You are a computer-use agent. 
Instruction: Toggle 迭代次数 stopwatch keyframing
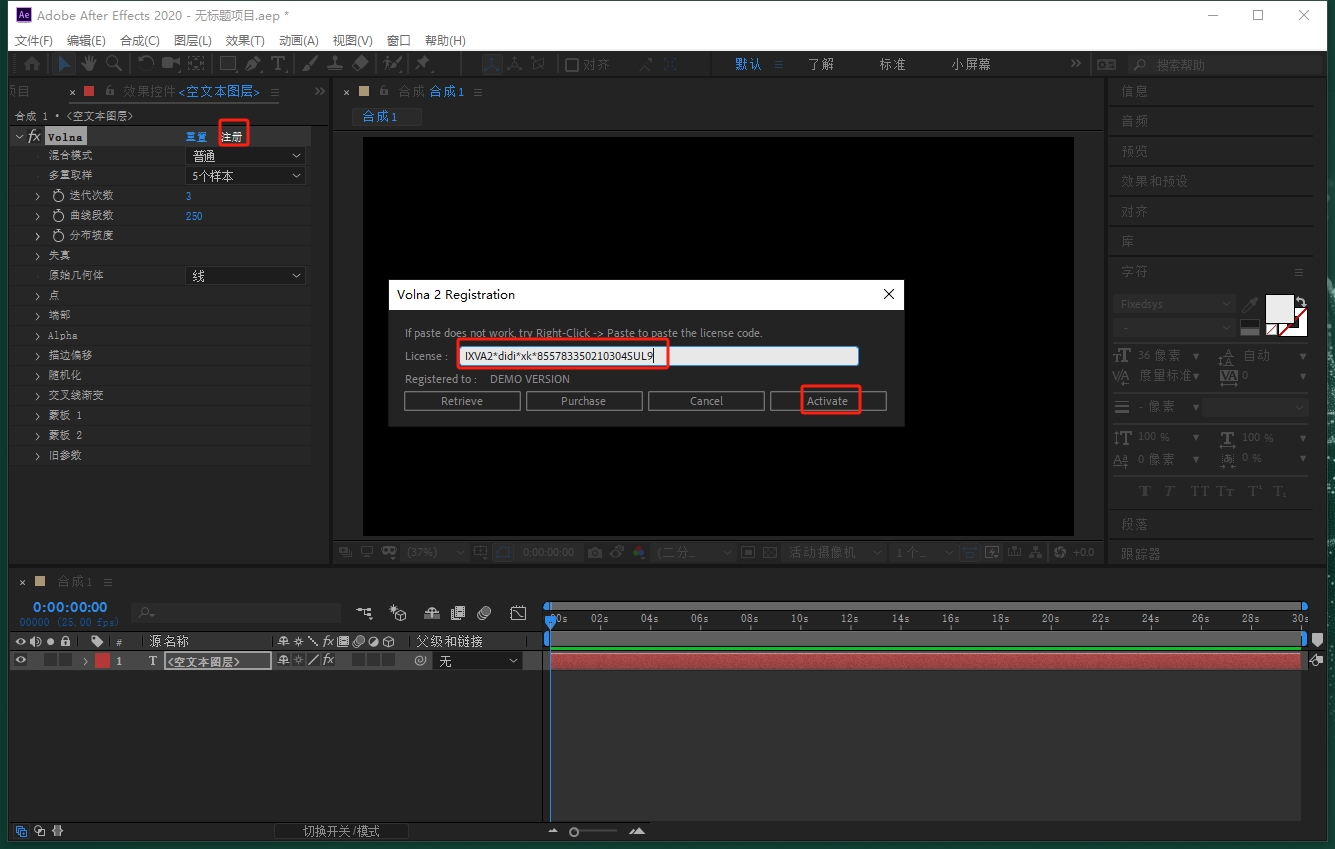(x=58, y=196)
